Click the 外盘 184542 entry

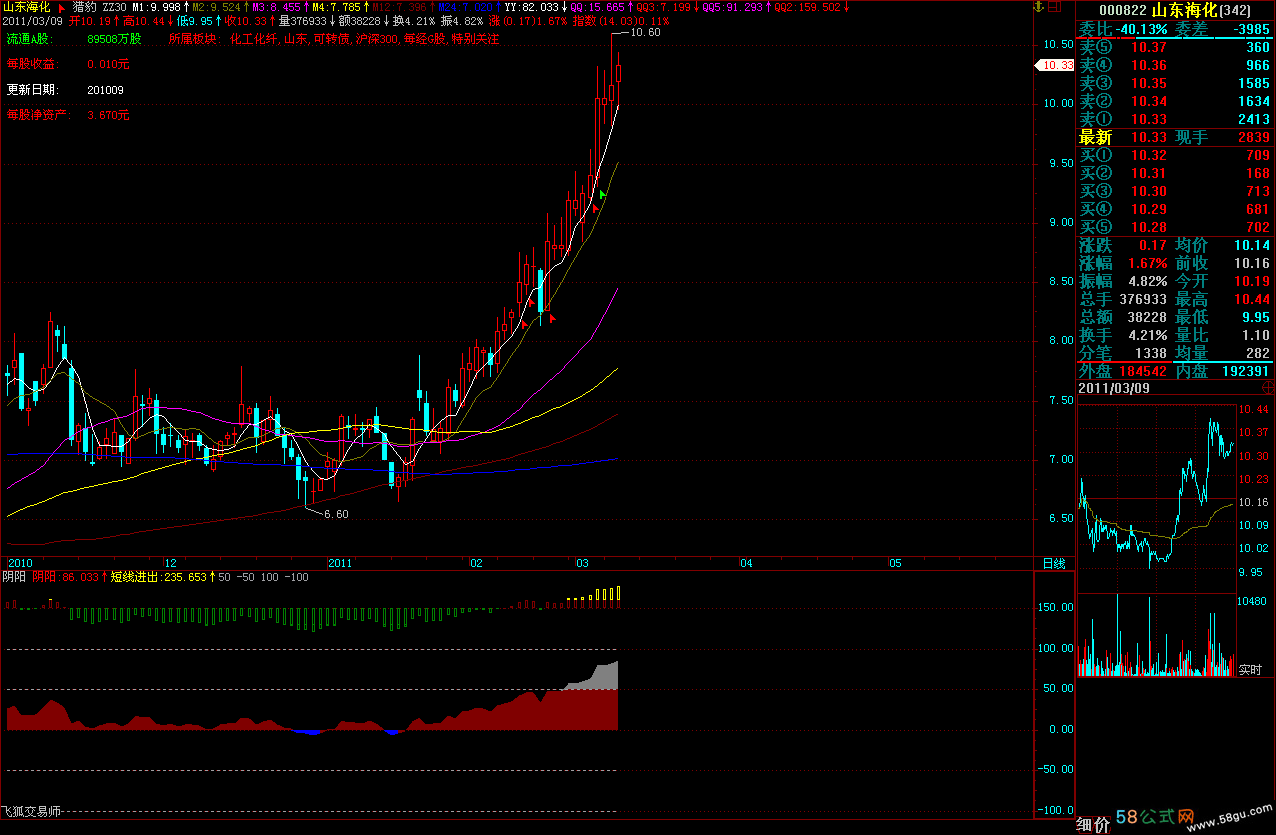1123,371
